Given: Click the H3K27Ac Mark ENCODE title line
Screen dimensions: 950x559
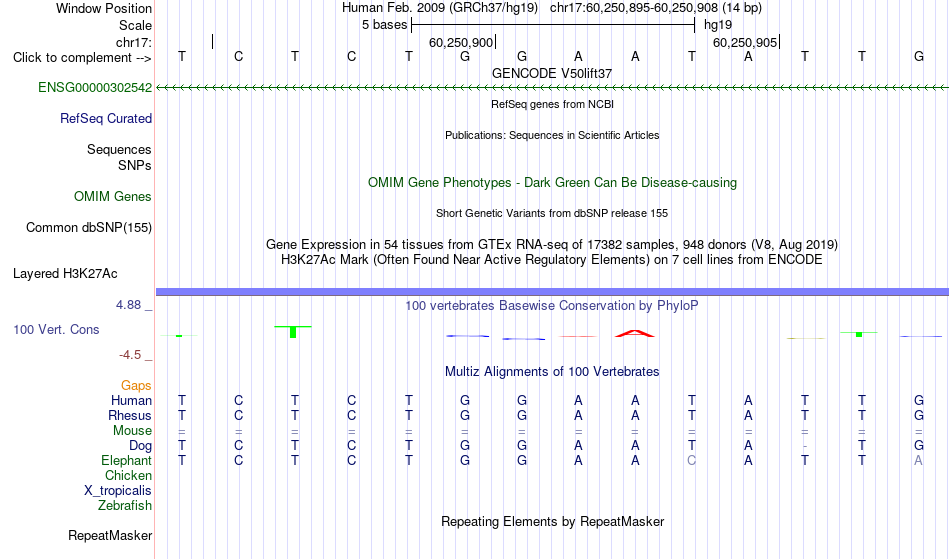Looking at the screenshot, I should pyautogui.click(x=552, y=260).
